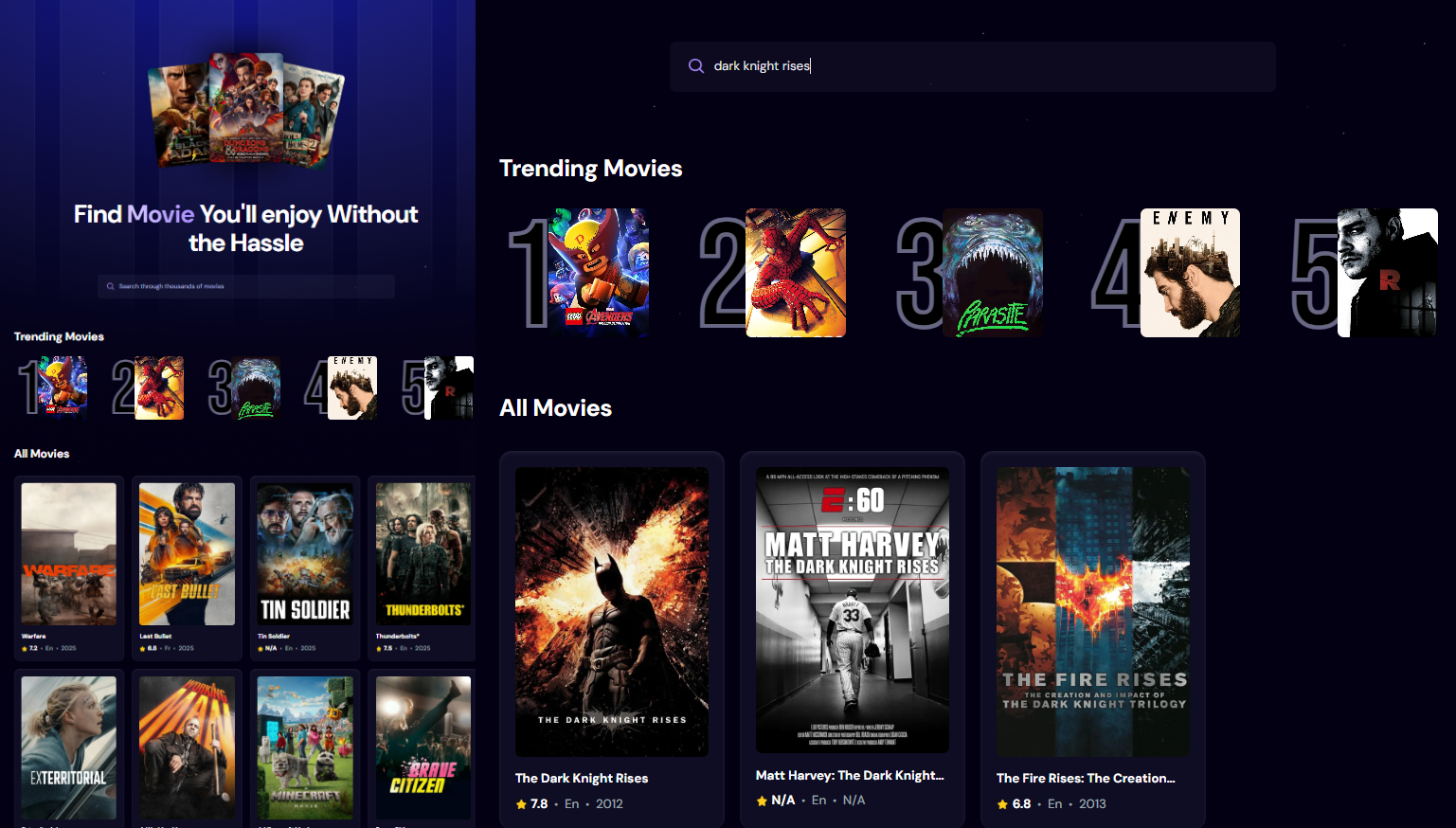This screenshot has width=1456, height=828.
Task: Click the hero poster stack above the headline
Action: pos(246,110)
